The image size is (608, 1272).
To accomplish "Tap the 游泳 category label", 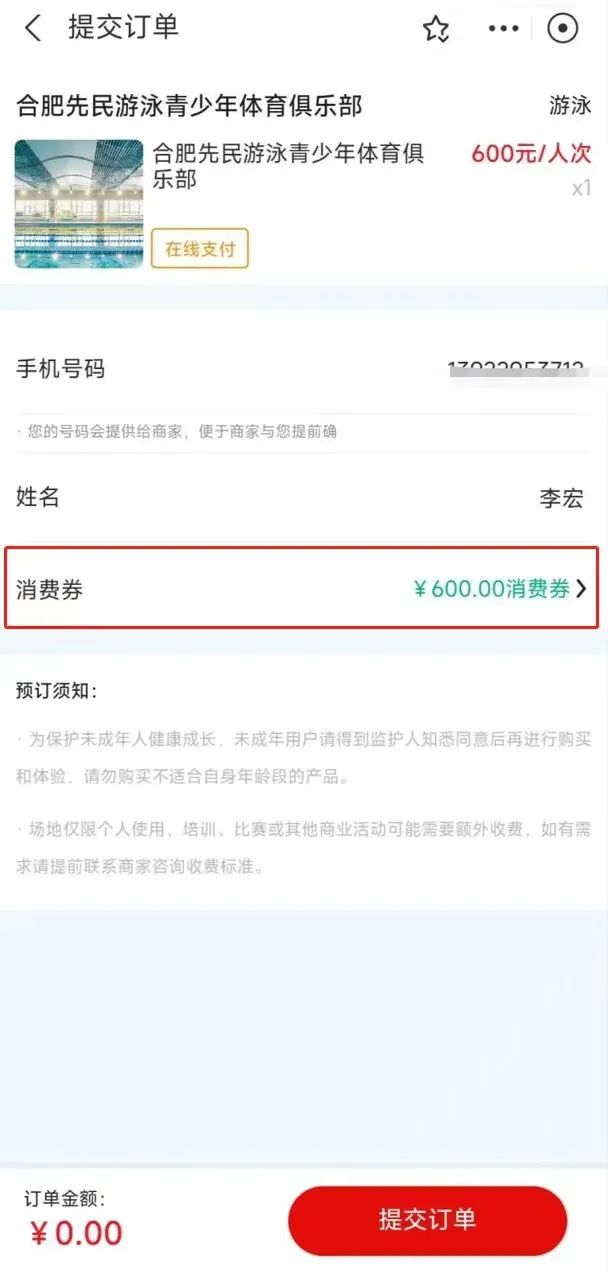I will click(570, 105).
